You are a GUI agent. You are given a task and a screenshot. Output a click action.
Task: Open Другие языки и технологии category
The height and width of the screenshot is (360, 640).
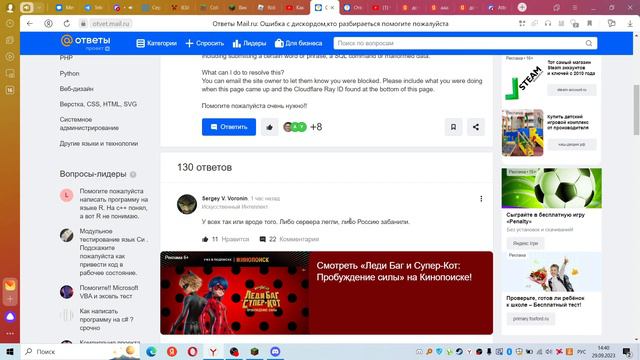(99, 143)
